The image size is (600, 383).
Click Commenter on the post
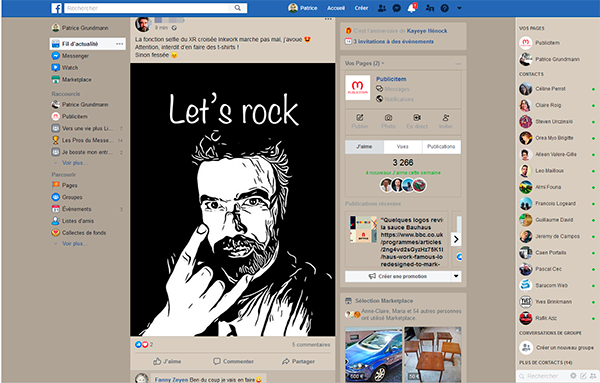233,361
